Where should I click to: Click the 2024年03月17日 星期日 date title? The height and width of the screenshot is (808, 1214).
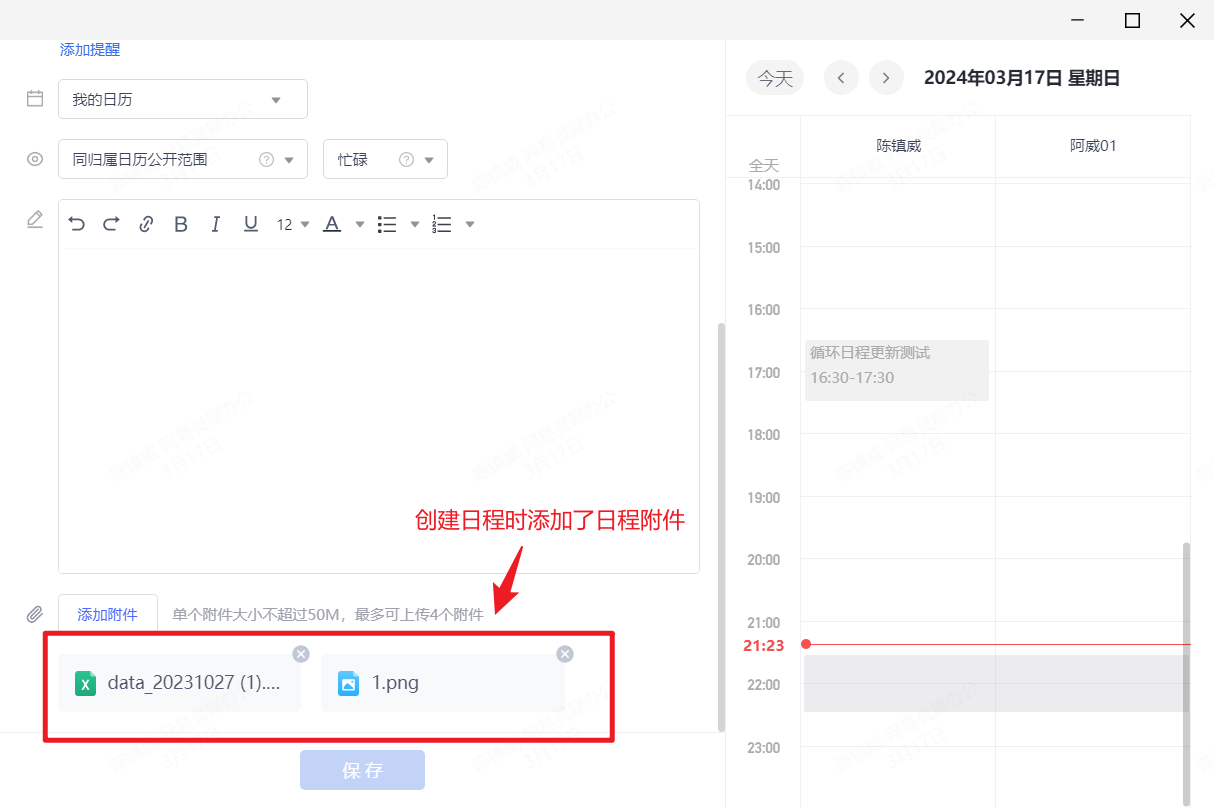point(1022,78)
